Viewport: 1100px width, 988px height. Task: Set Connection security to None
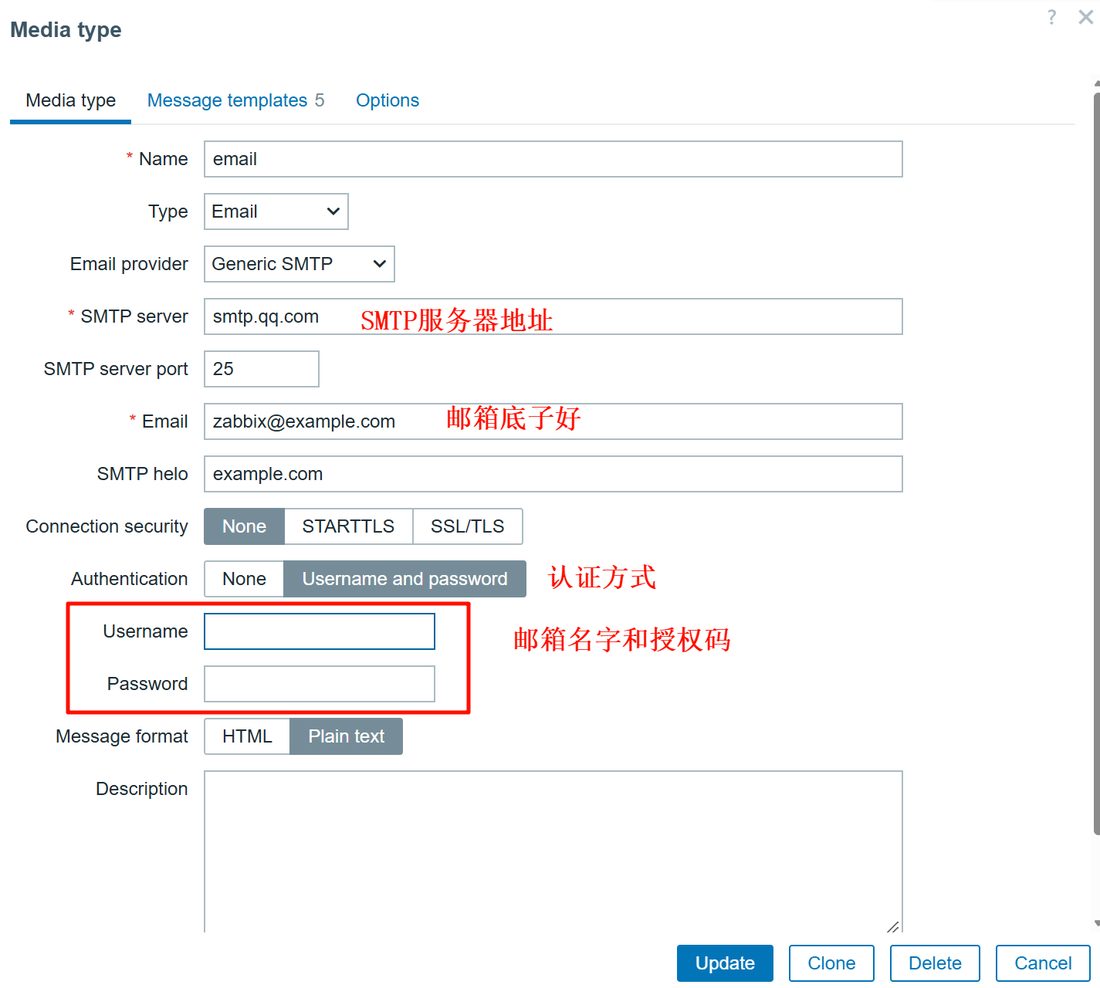pyautogui.click(x=244, y=526)
